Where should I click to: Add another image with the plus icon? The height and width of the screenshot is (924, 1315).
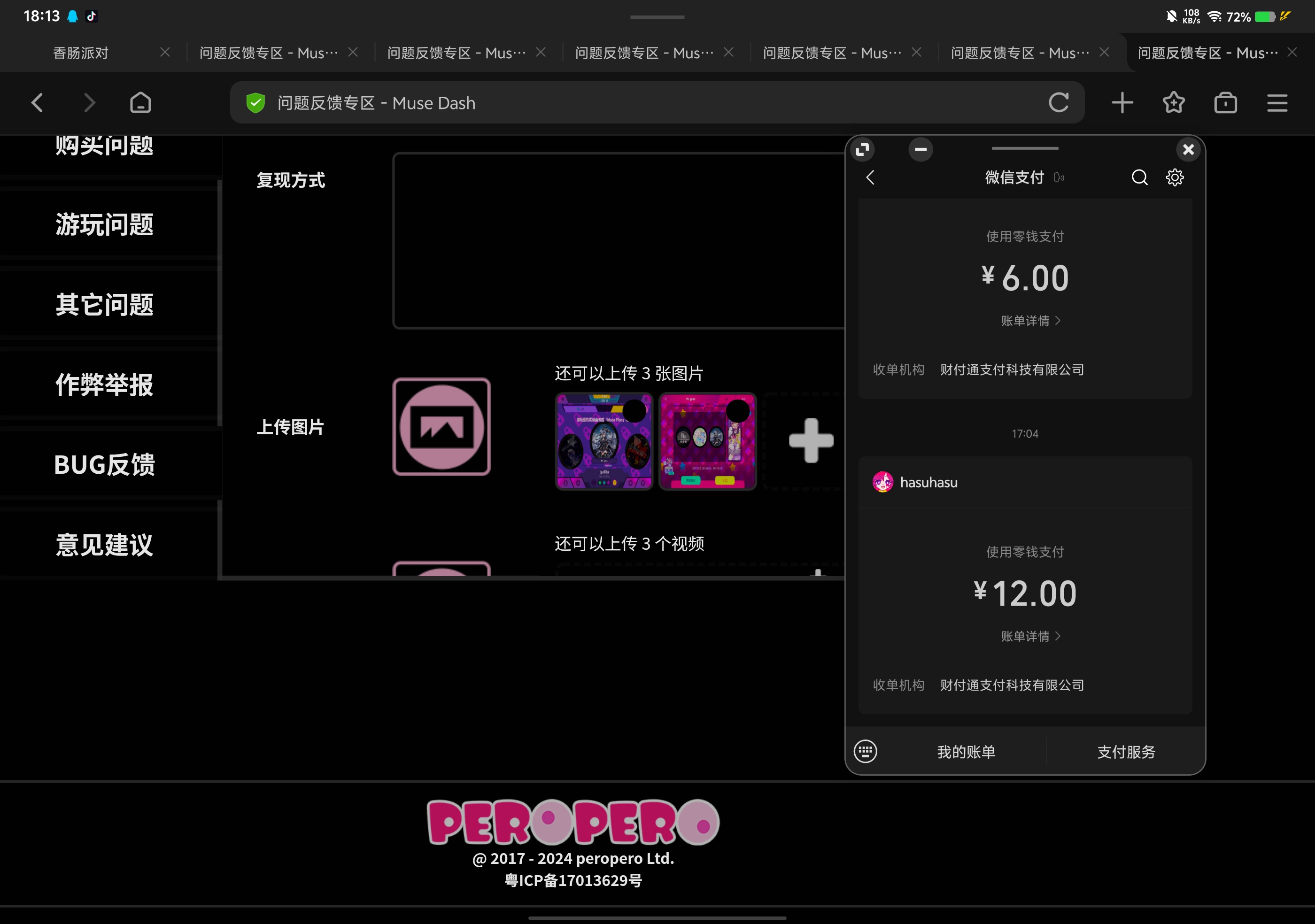[811, 440]
